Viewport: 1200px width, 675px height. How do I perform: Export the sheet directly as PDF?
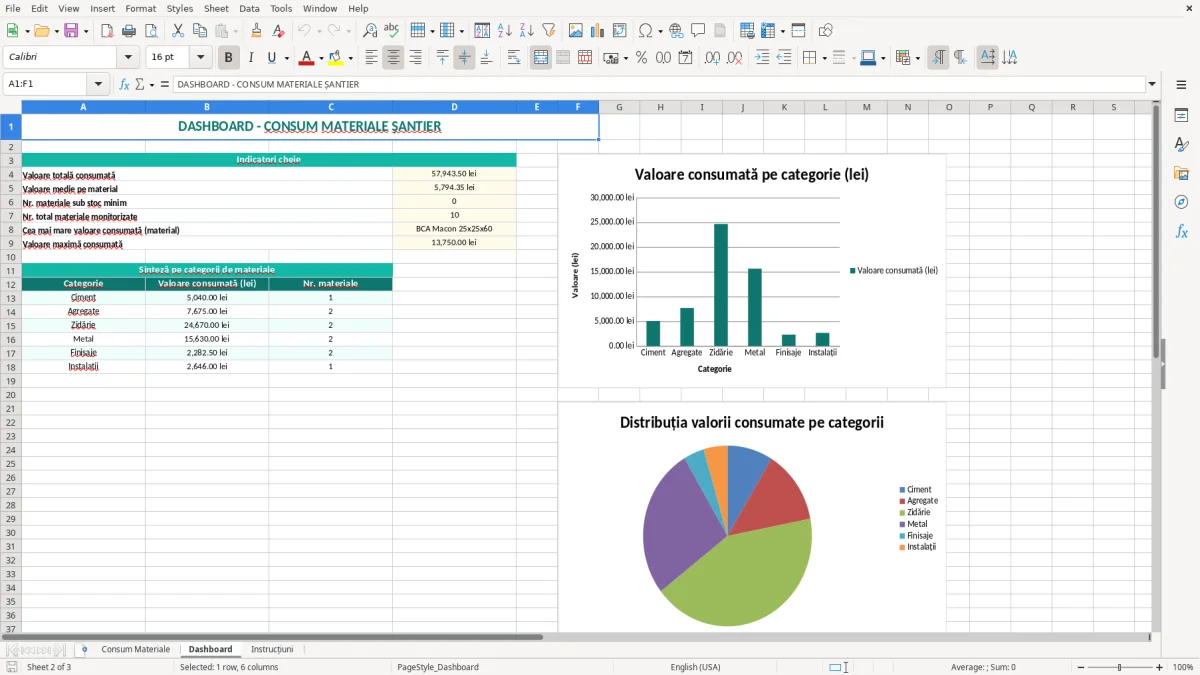[x=107, y=31]
